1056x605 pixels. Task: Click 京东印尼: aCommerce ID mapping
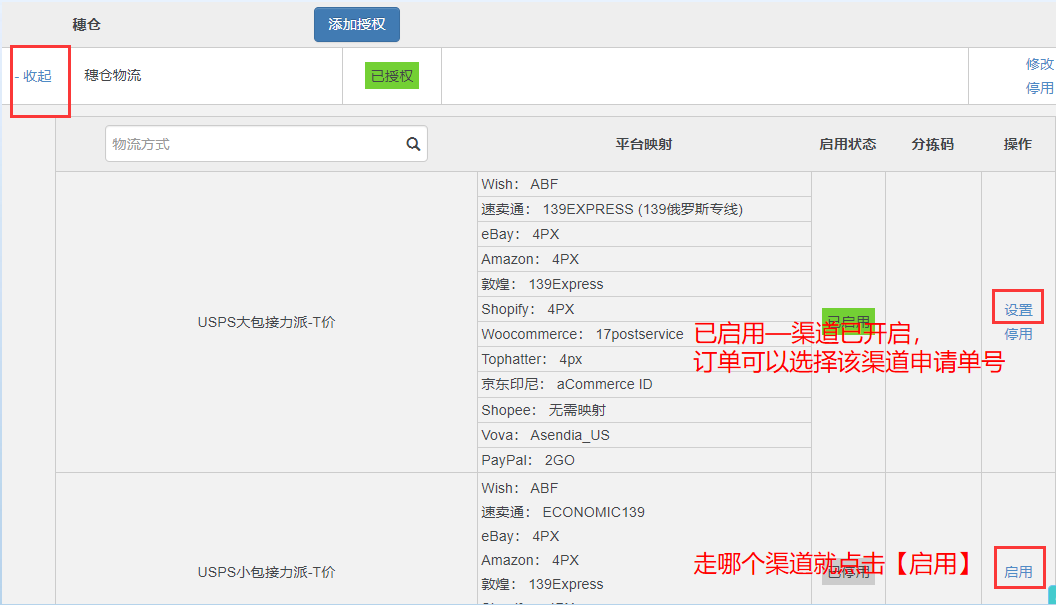(566, 384)
